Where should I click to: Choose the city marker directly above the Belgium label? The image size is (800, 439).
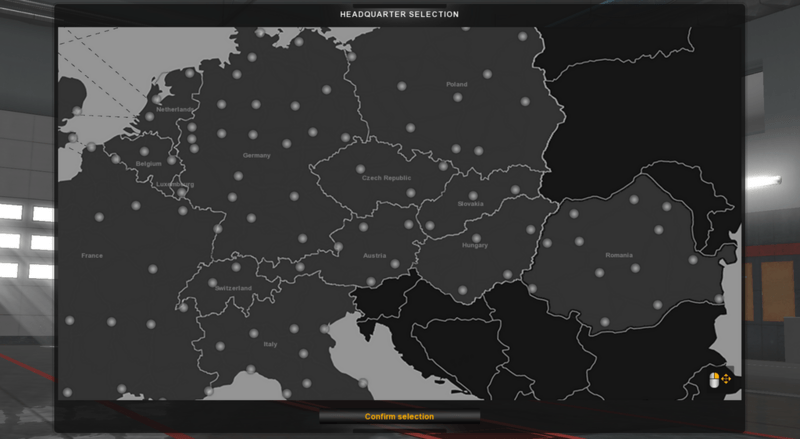point(144,151)
